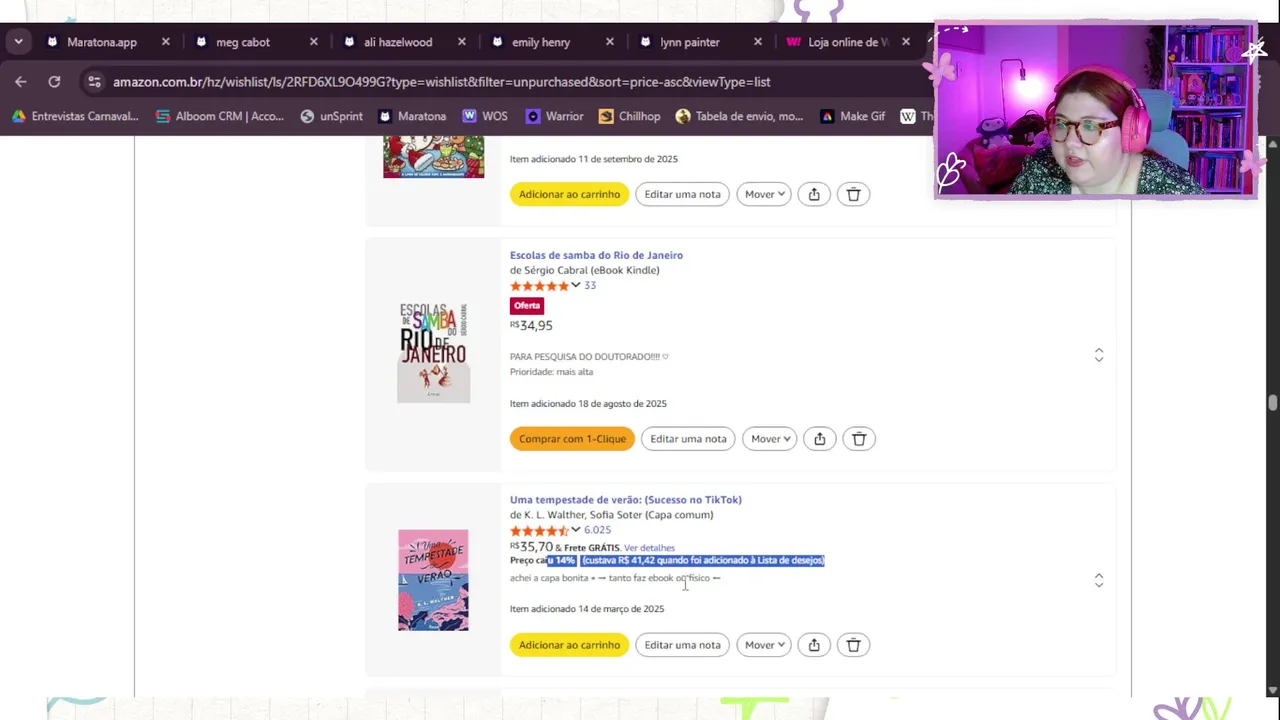
Task: Switch to the Loja online tab
Action: click(x=847, y=42)
